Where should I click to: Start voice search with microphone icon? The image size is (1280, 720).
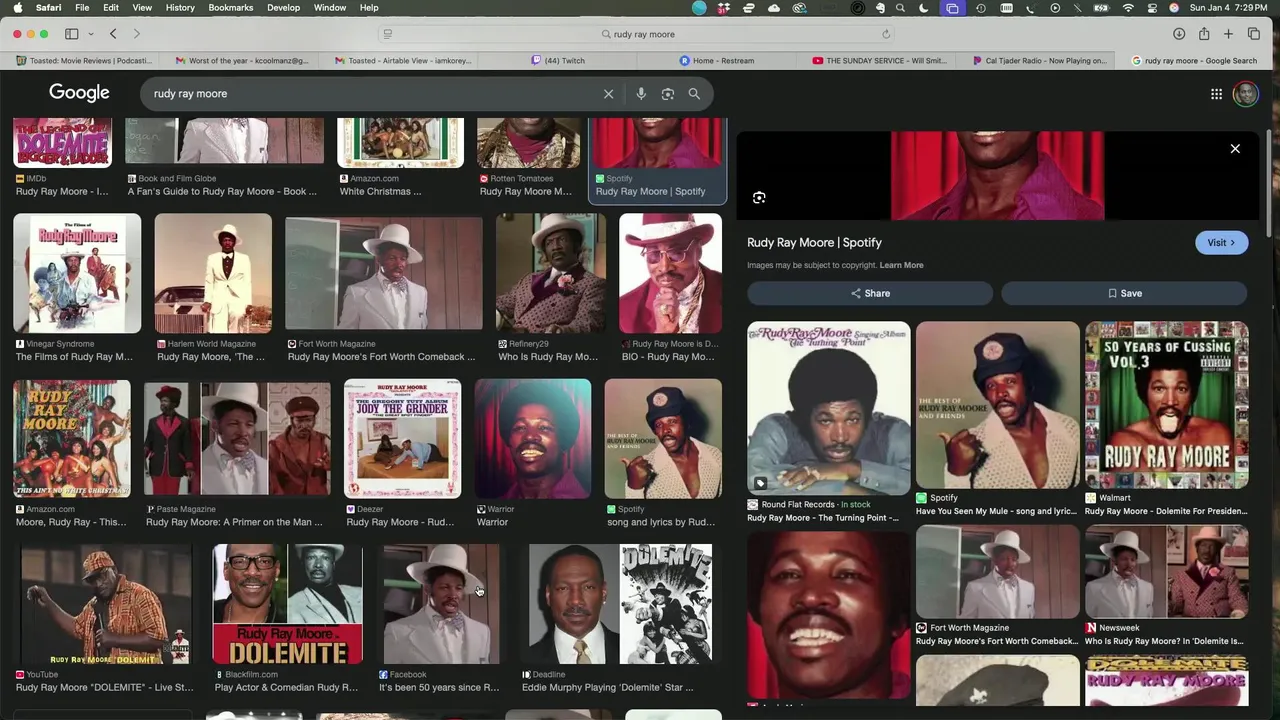(641, 94)
